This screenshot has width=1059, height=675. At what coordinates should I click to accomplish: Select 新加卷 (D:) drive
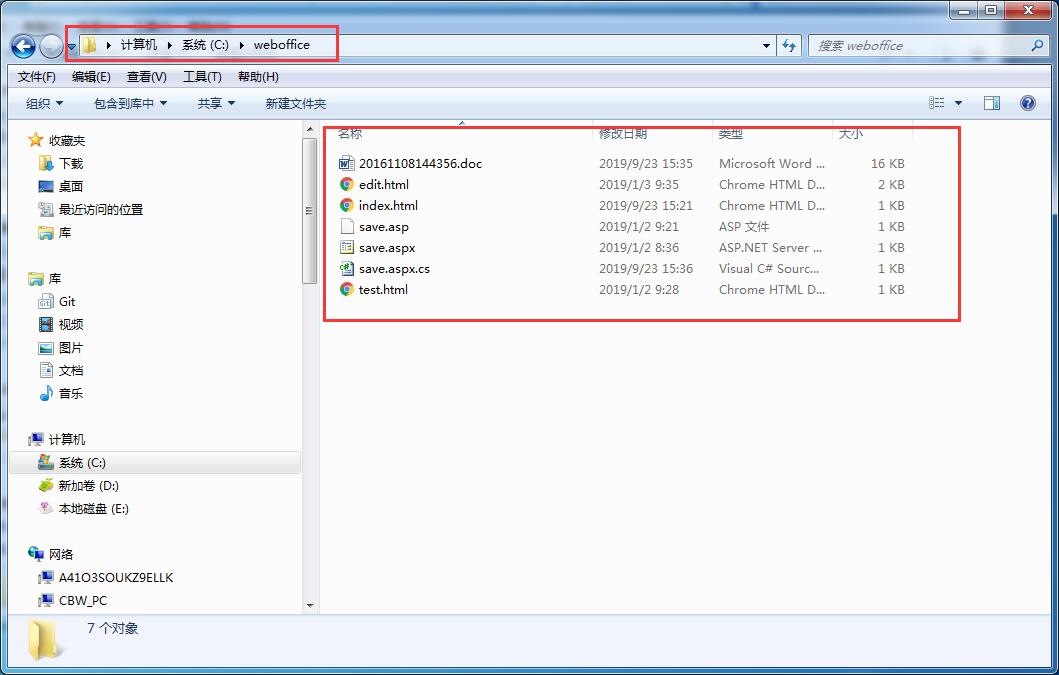coord(88,486)
